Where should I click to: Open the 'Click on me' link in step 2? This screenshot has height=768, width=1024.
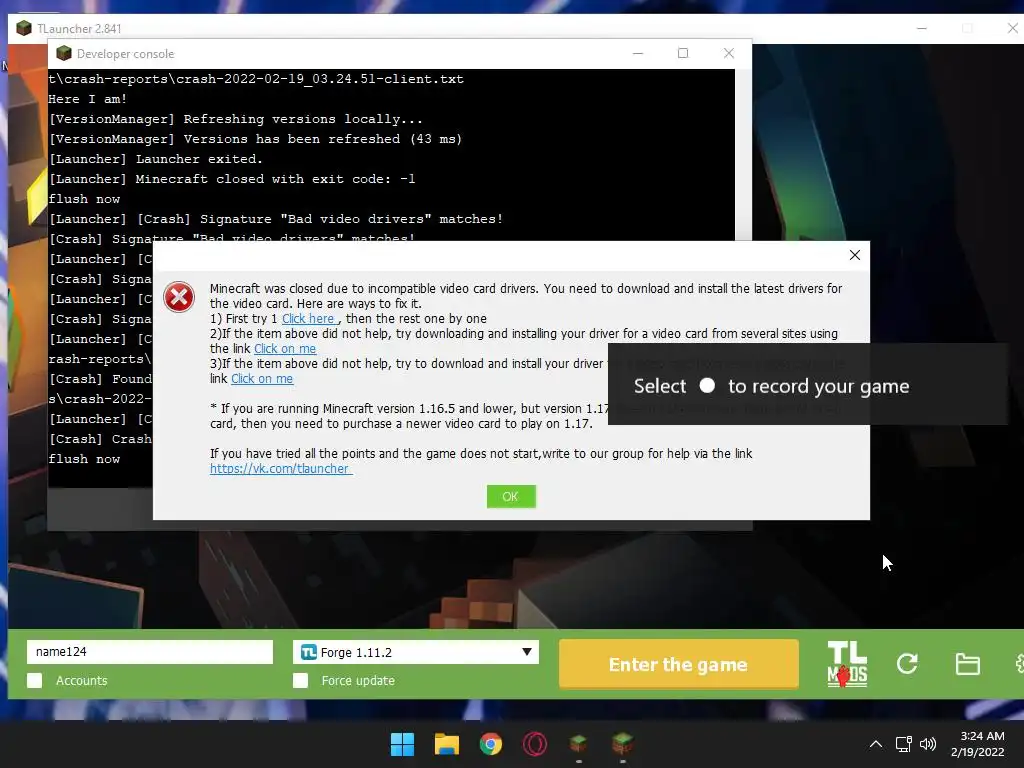pos(285,349)
